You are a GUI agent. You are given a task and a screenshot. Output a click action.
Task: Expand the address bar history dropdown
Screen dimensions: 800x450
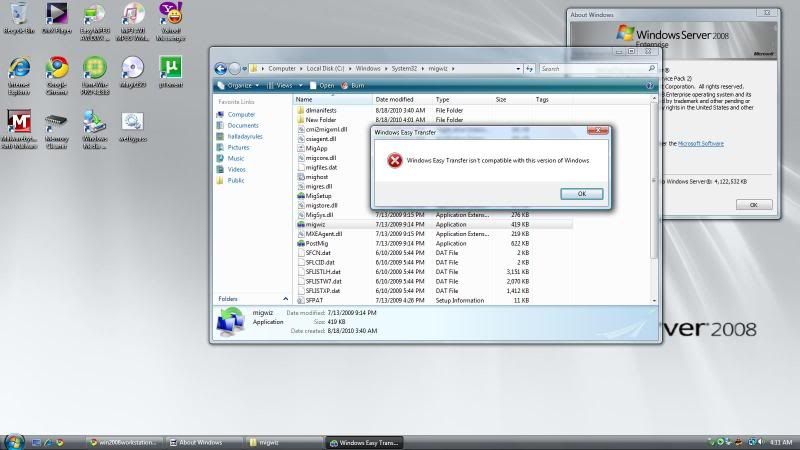518,68
